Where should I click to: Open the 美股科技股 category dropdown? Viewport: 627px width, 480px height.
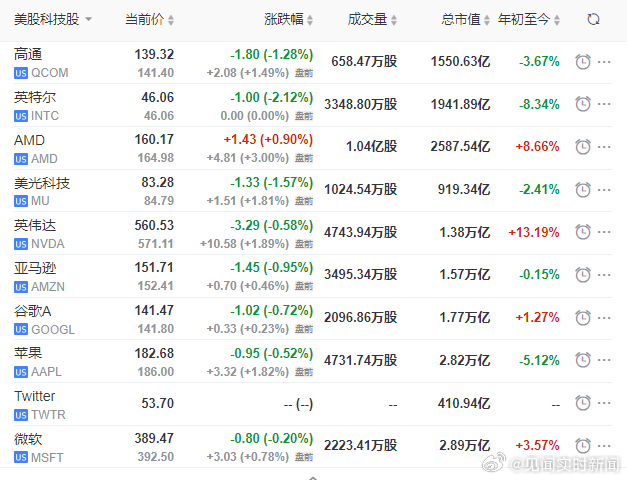[x=53, y=19]
